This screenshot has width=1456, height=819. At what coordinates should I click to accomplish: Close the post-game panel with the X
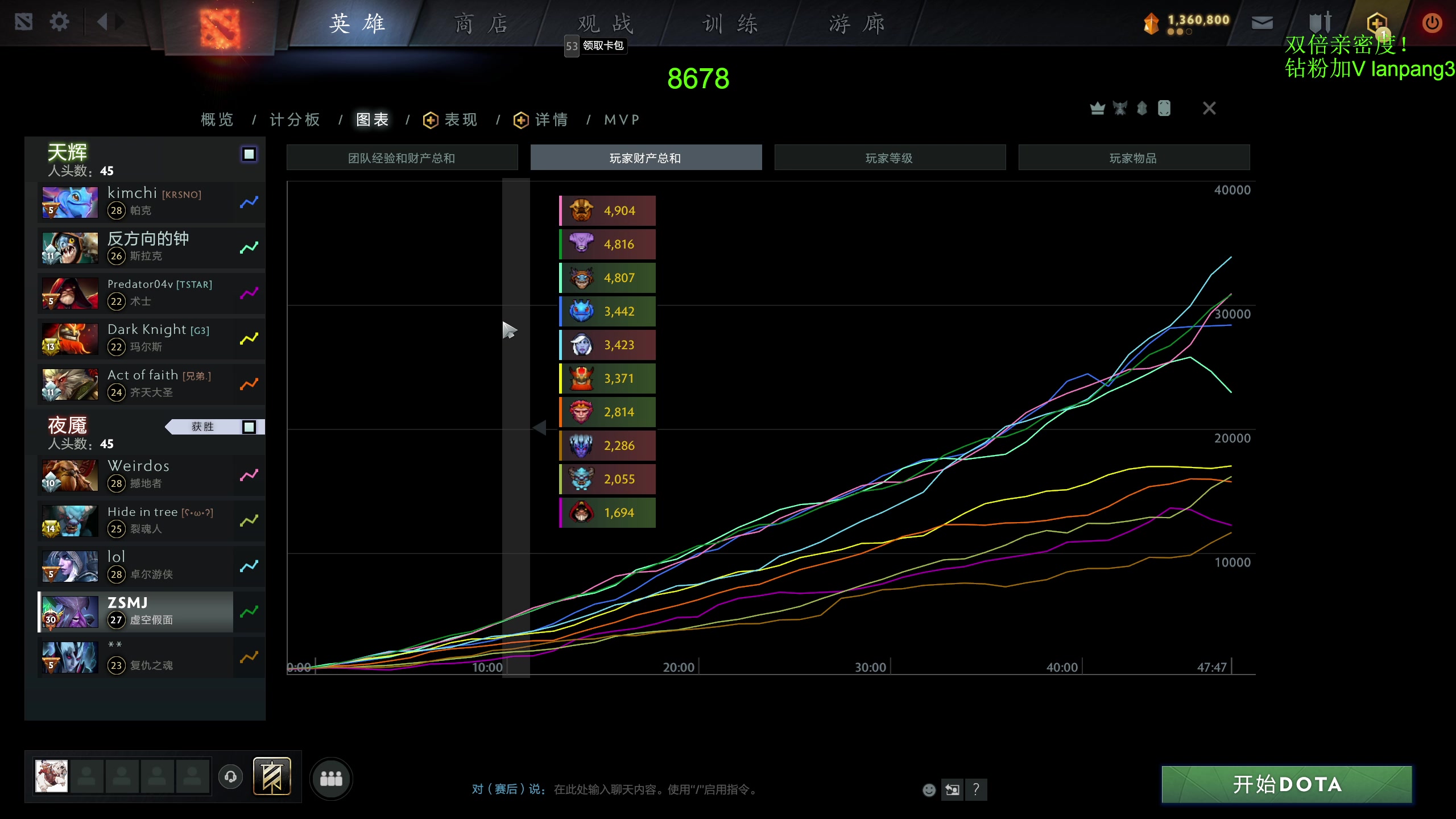(1209, 108)
